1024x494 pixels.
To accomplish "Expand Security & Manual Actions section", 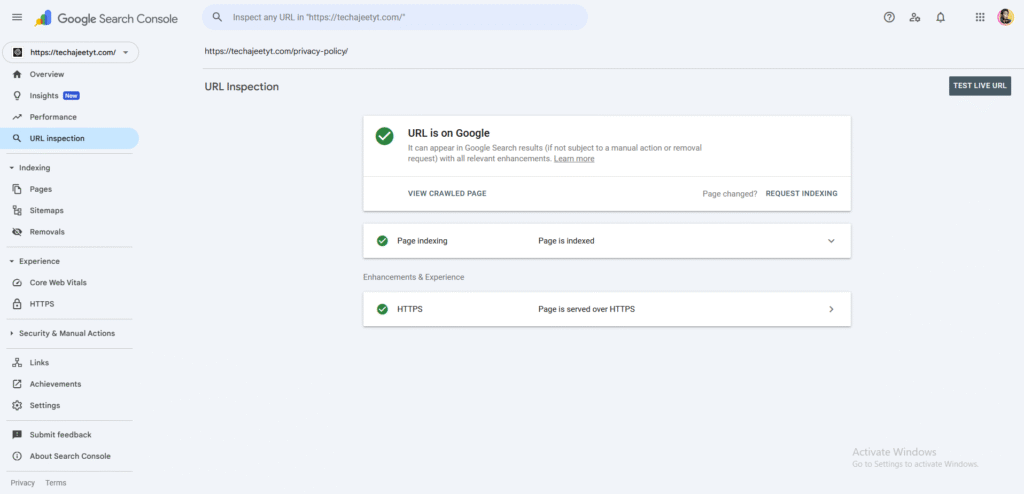I will coord(11,333).
